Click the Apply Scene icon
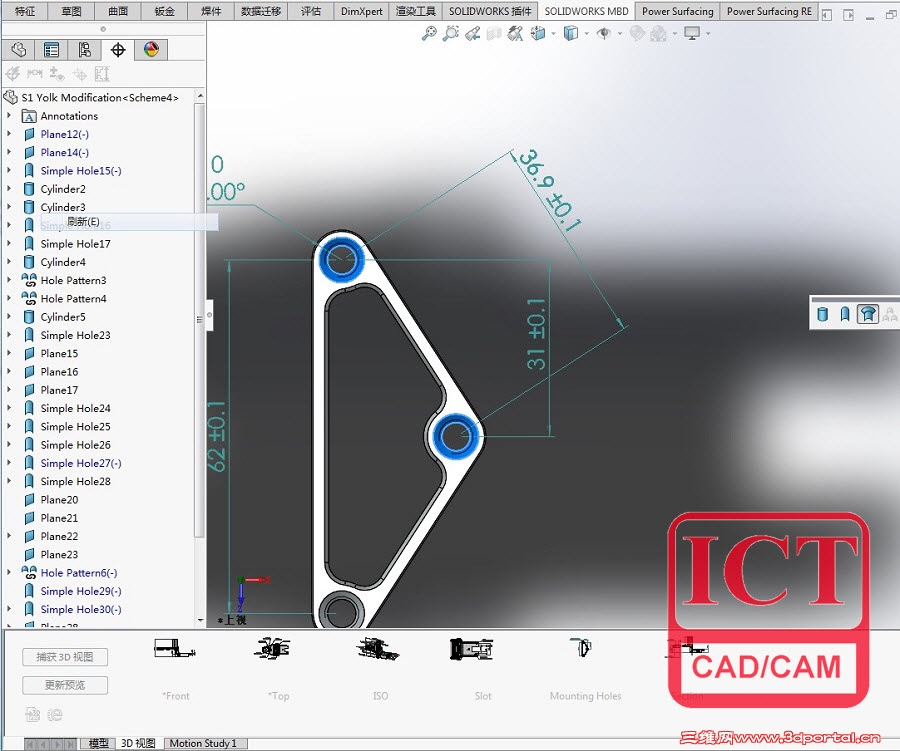This screenshot has width=900, height=751. tap(658, 34)
